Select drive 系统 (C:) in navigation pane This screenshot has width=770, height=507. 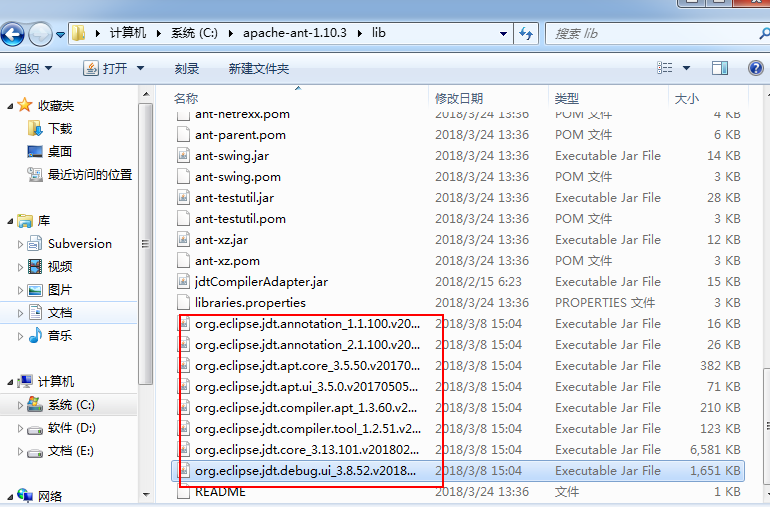[x=71, y=405]
